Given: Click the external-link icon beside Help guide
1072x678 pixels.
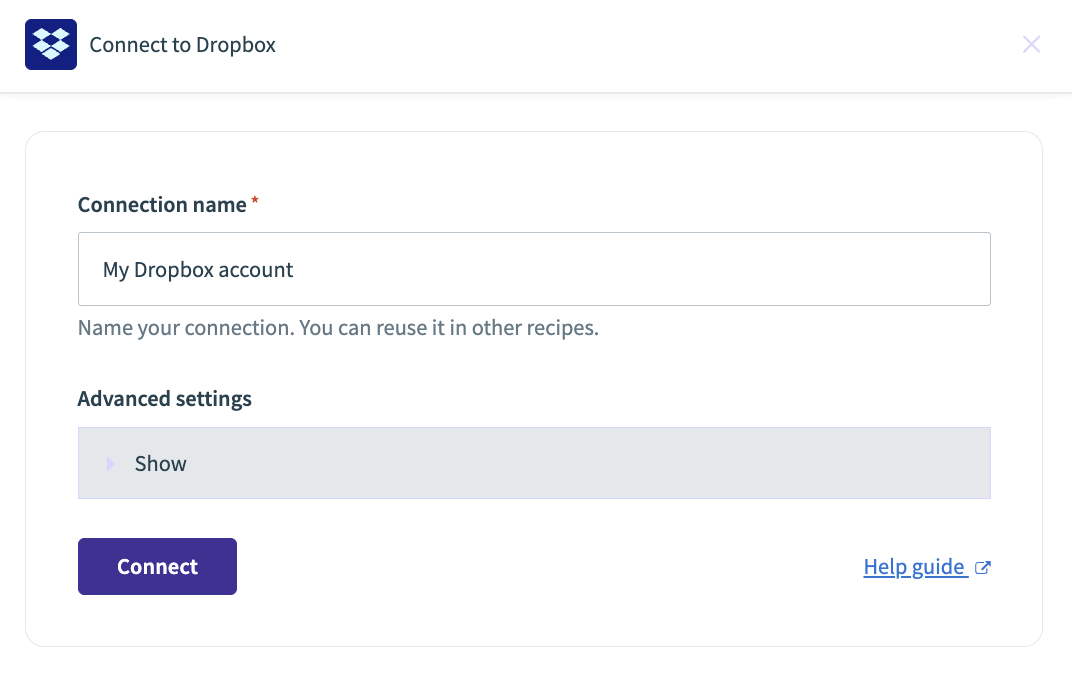Looking at the screenshot, I should coord(982,567).
